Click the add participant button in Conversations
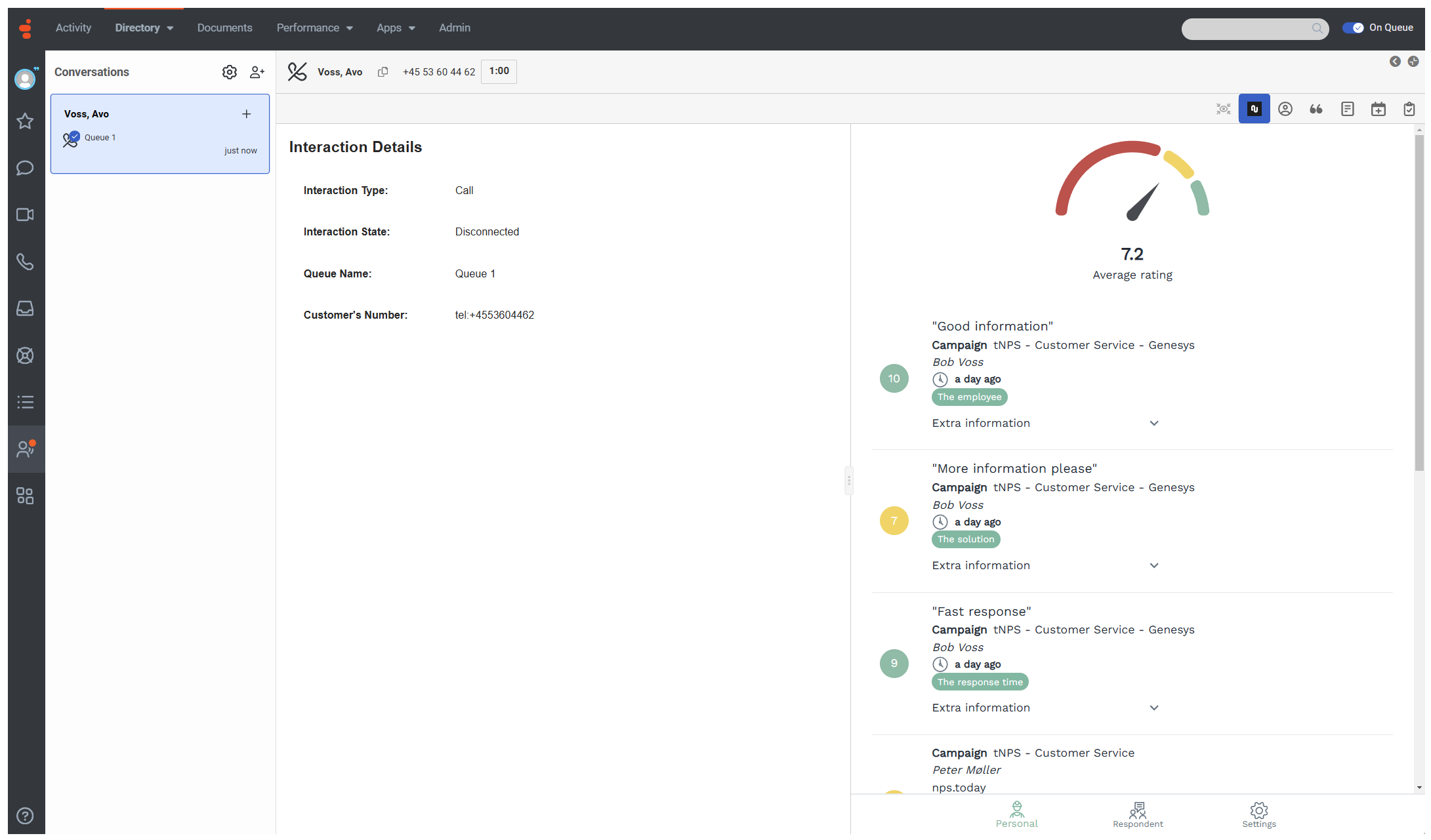 [x=257, y=72]
